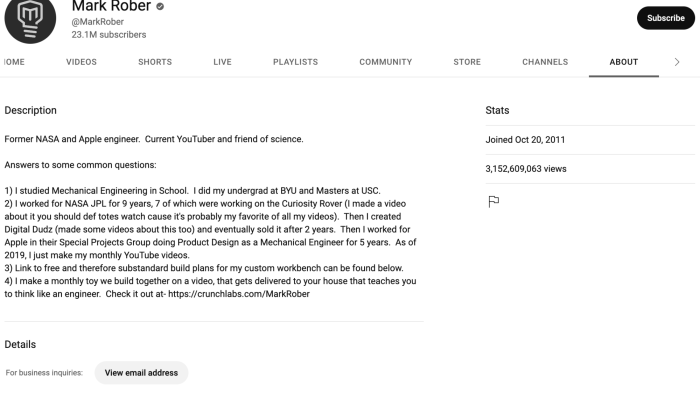Image resolution: width=700 pixels, height=394 pixels.
Task: Open the Store tab
Action: [467, 62]
